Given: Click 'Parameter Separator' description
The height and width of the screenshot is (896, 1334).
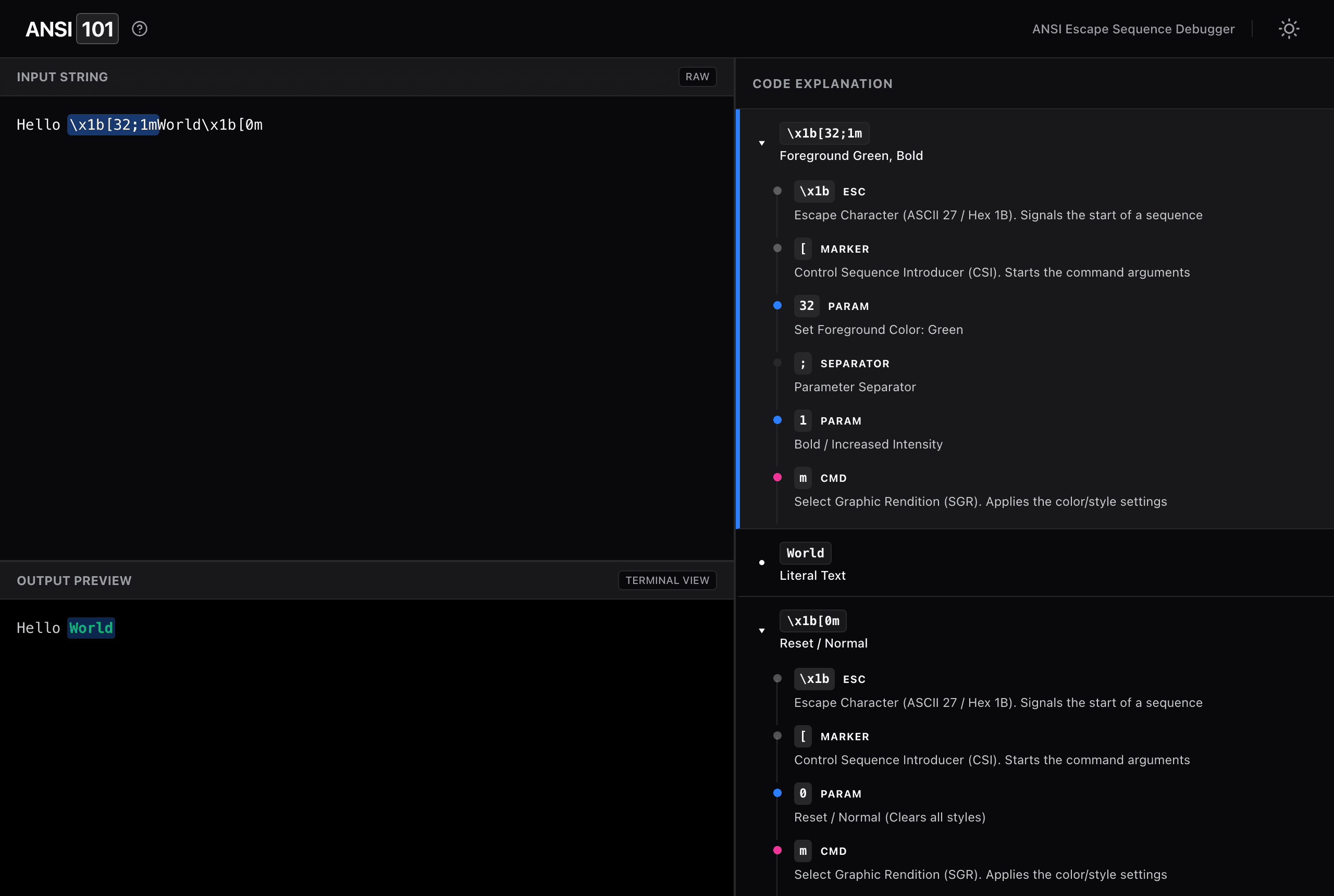Looking at the screenshot, I should [x=855, y=387].
